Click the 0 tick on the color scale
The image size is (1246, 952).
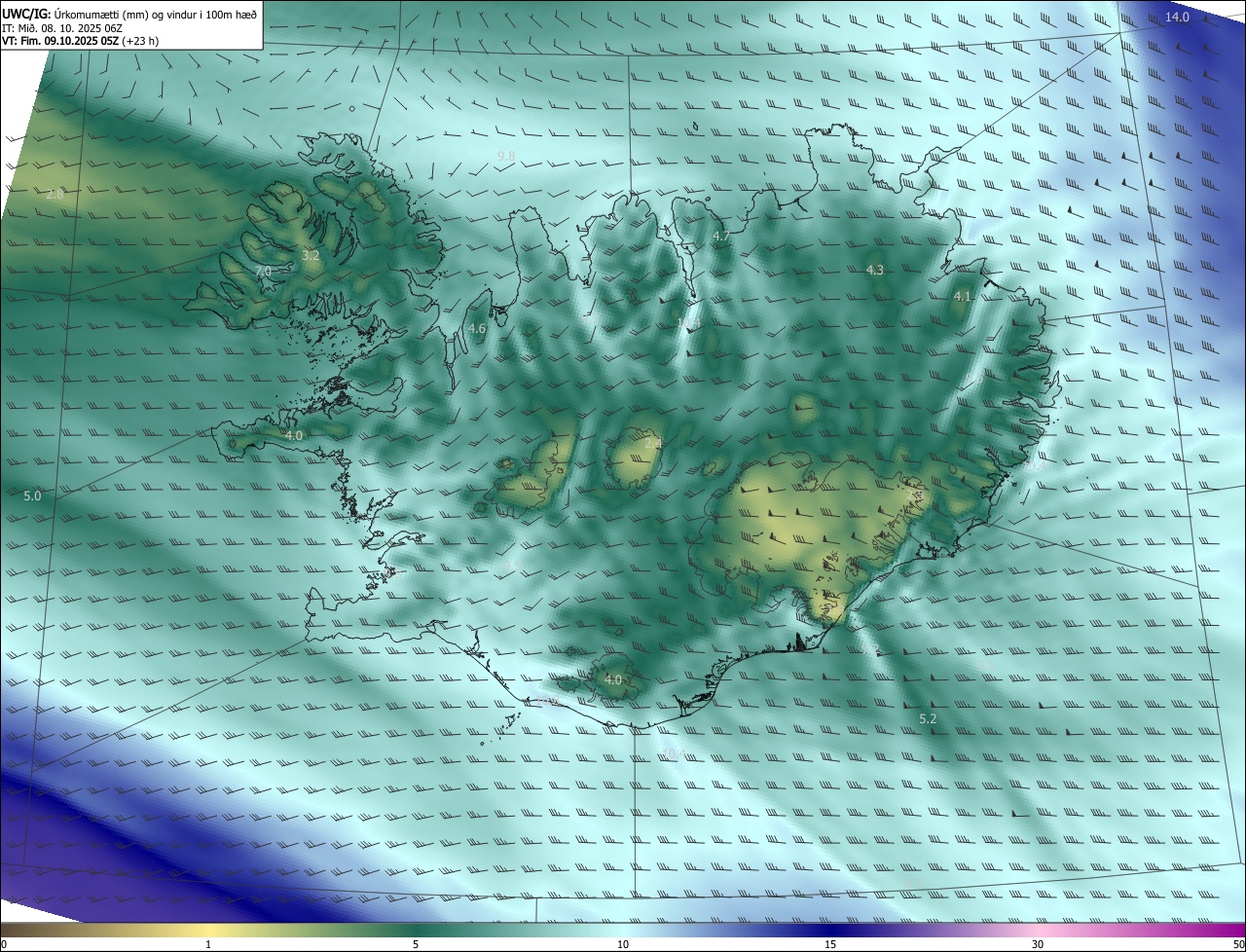(4, 944)
